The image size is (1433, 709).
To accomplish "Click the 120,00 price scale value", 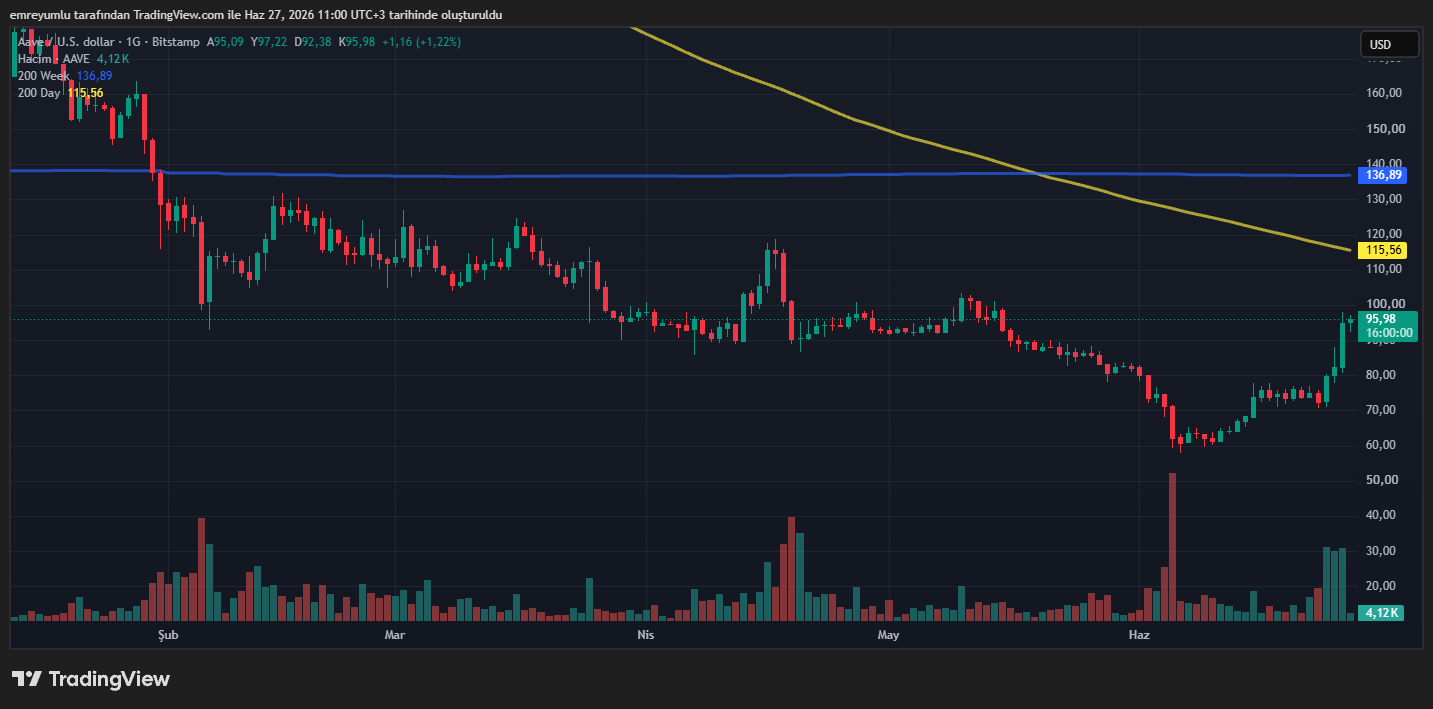I will point(1383,234).
